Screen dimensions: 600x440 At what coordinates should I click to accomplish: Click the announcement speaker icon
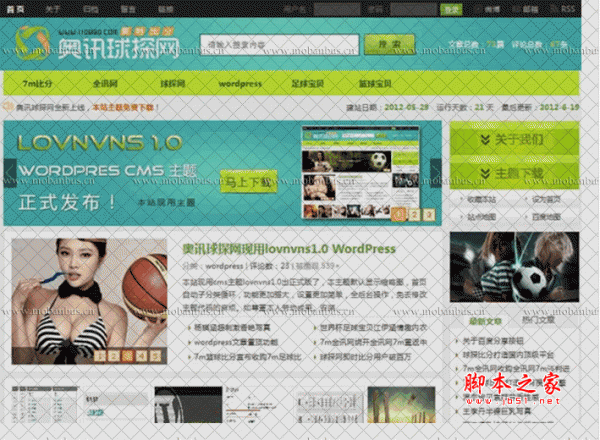(8, 107)
